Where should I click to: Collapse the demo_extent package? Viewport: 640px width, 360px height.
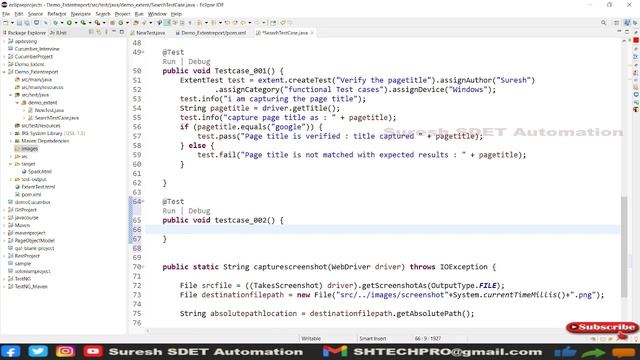(x=18, y=102)
